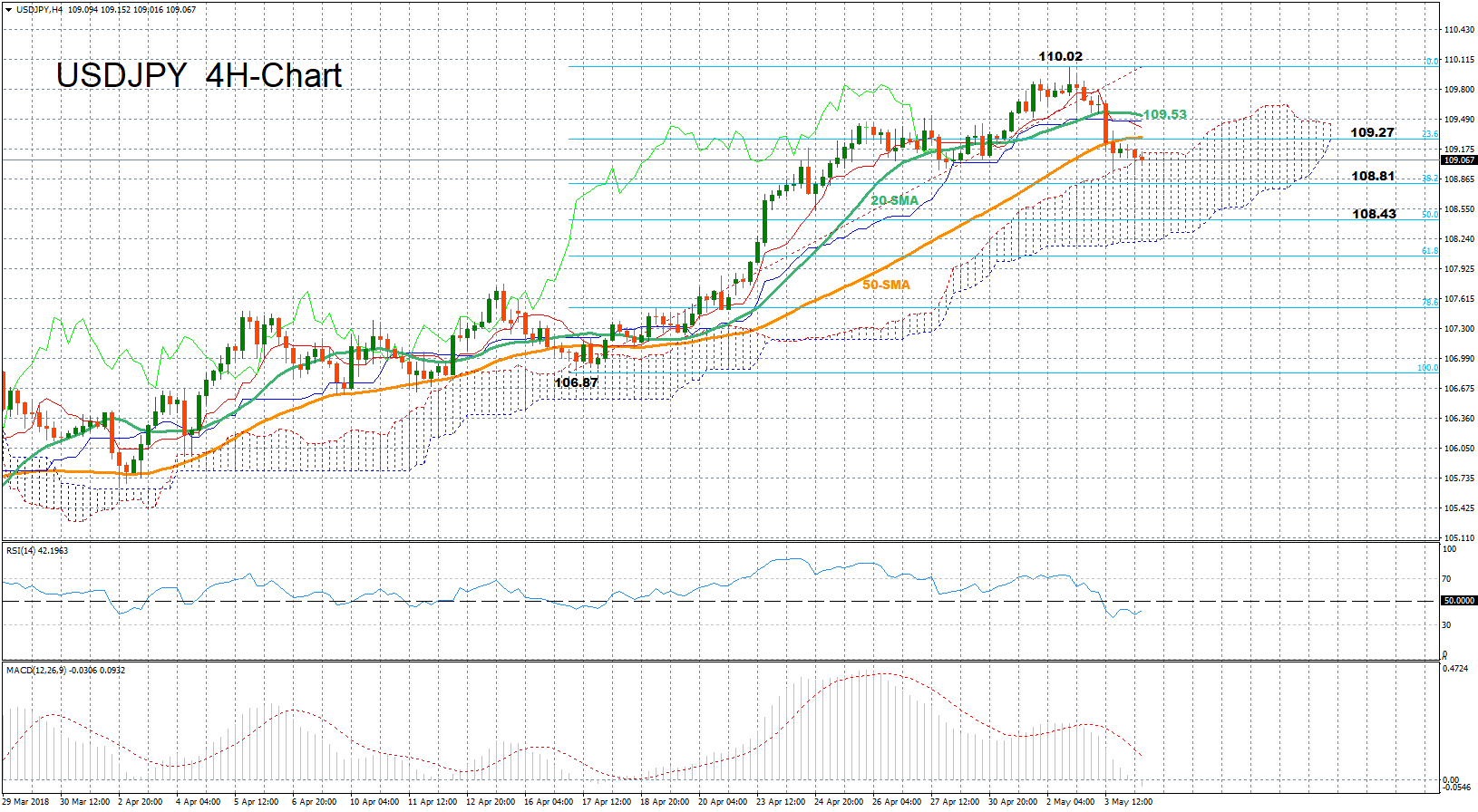Click the 110.430 price axis value
Screen dimensions: 1478x812
(1458, 30)
